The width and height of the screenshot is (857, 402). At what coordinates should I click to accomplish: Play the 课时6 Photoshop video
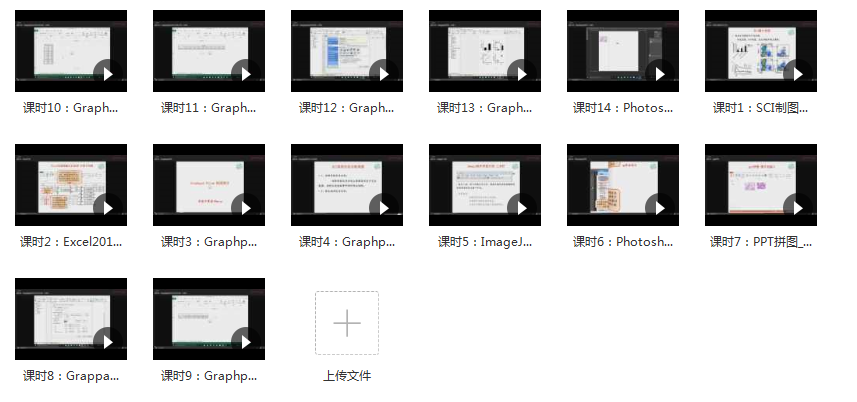click(x=659, y=208)
